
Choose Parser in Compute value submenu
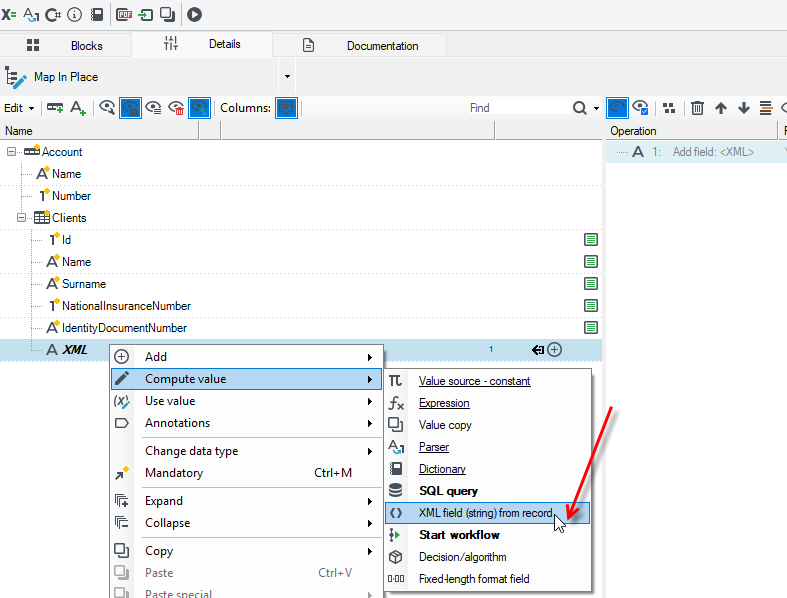tap(487, 447)
